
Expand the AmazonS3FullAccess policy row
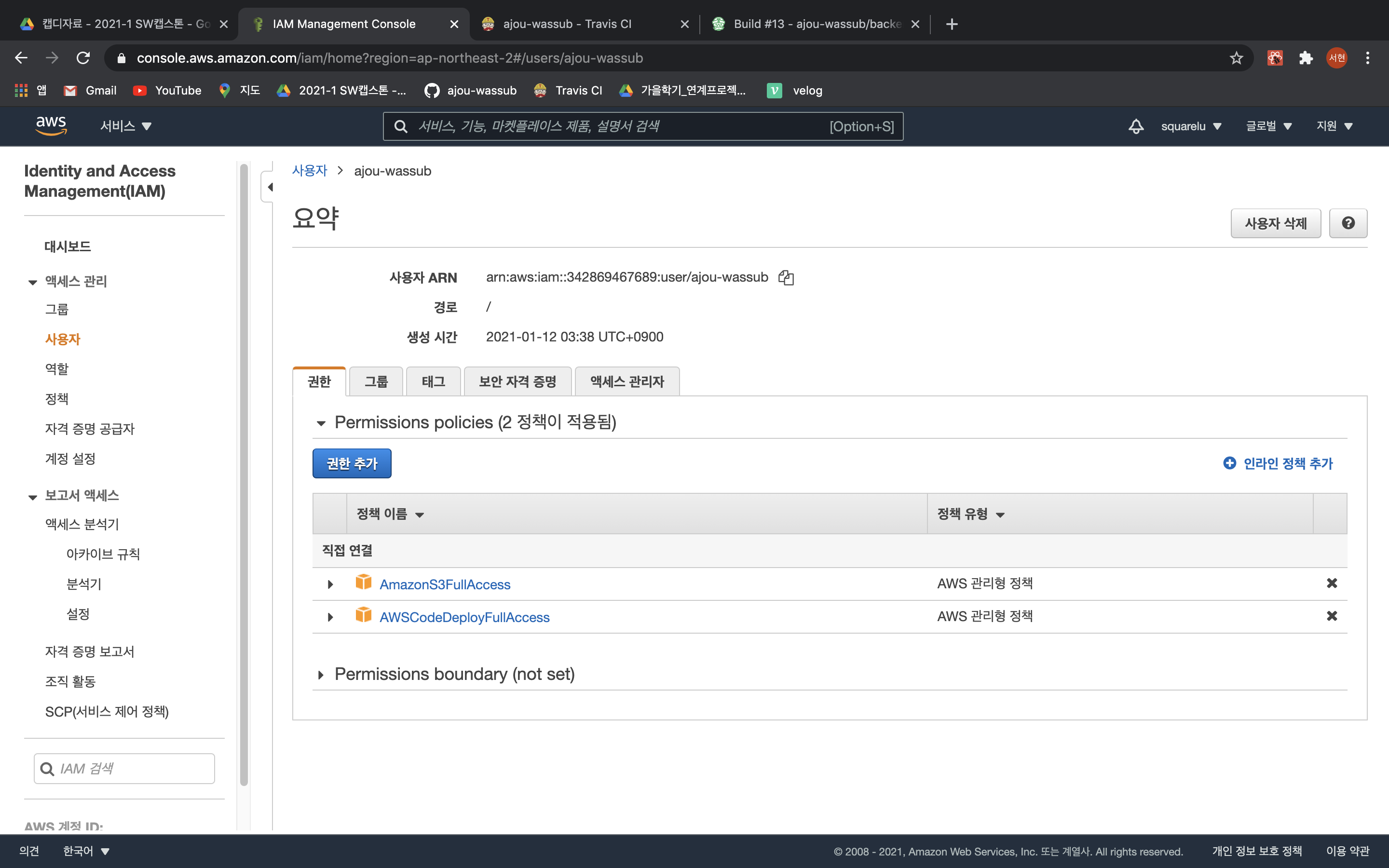pyautogui.click(x=330, y=584)
